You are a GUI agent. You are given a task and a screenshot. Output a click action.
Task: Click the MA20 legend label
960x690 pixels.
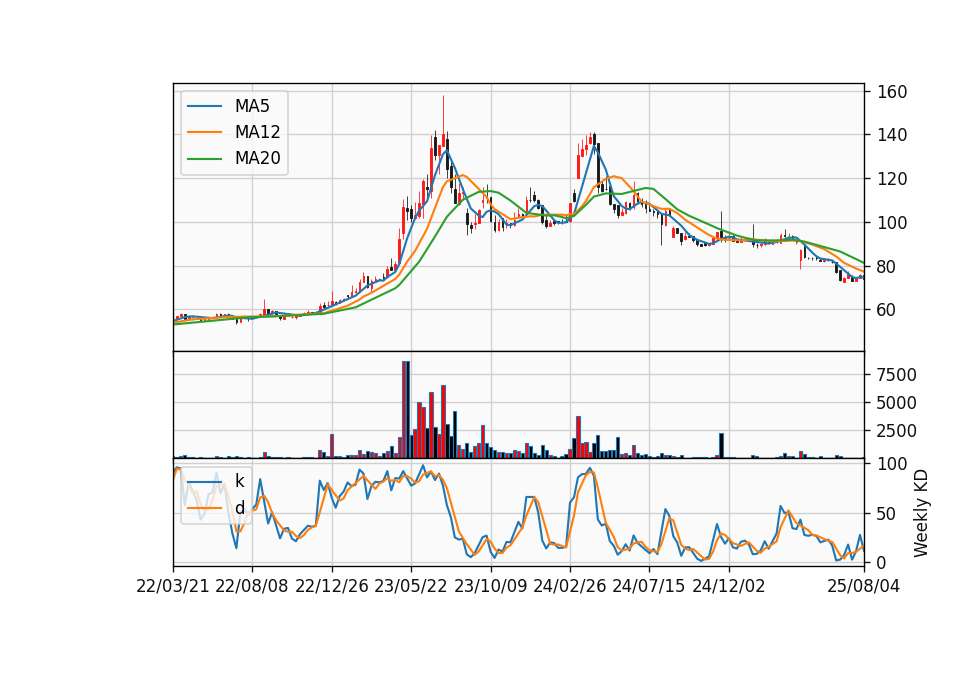click(258, 158)
